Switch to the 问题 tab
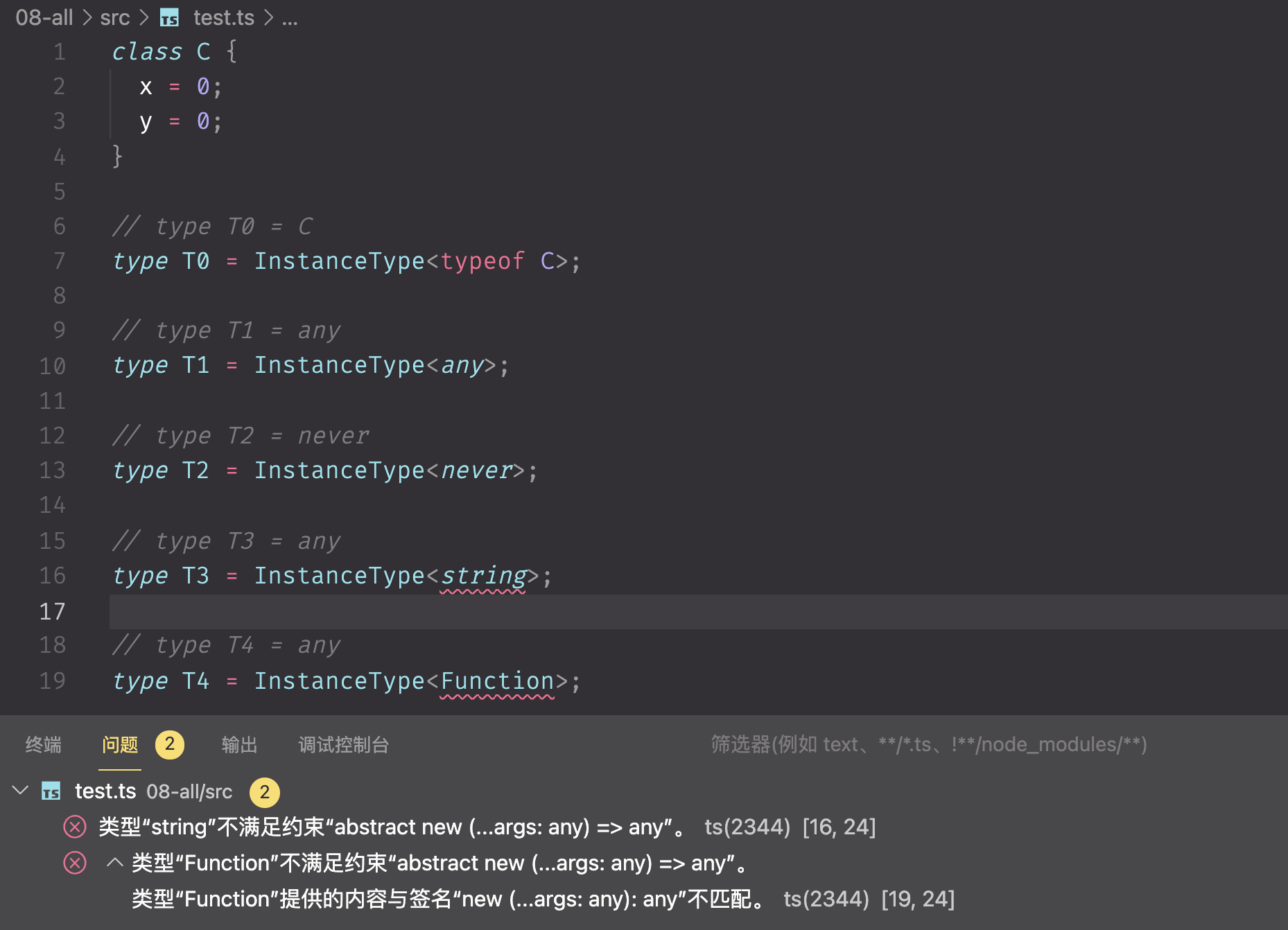Screen dimensions: 1288x930 coord(120,744)
